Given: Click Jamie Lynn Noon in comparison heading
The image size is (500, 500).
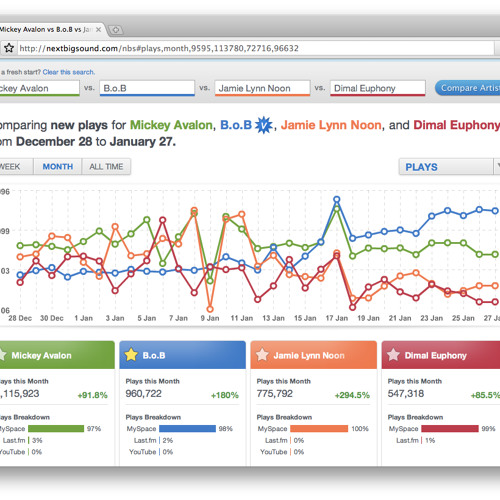Looking at the screenshot, I should click(331, 125).
